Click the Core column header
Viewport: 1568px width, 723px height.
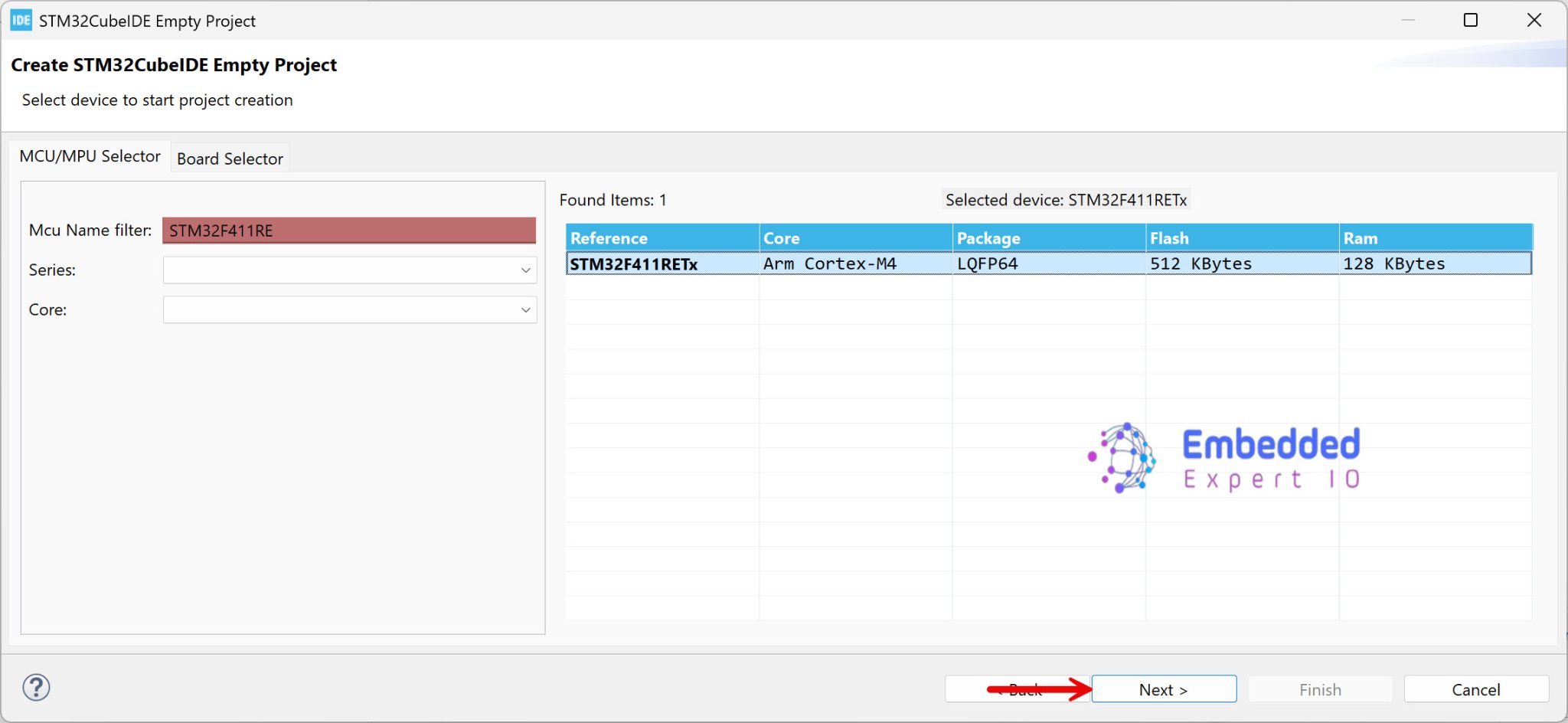[854, 237]
